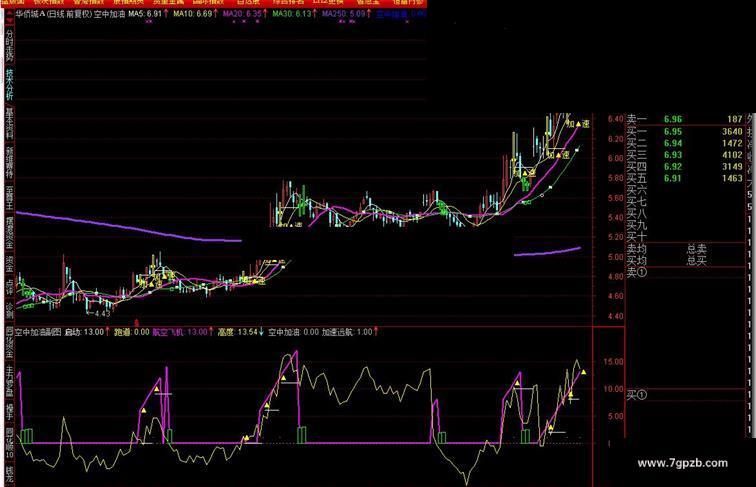This screenshot has width=756, height=487.
Task: Open the 自选股 top menu item
Action: click(248, 2)
